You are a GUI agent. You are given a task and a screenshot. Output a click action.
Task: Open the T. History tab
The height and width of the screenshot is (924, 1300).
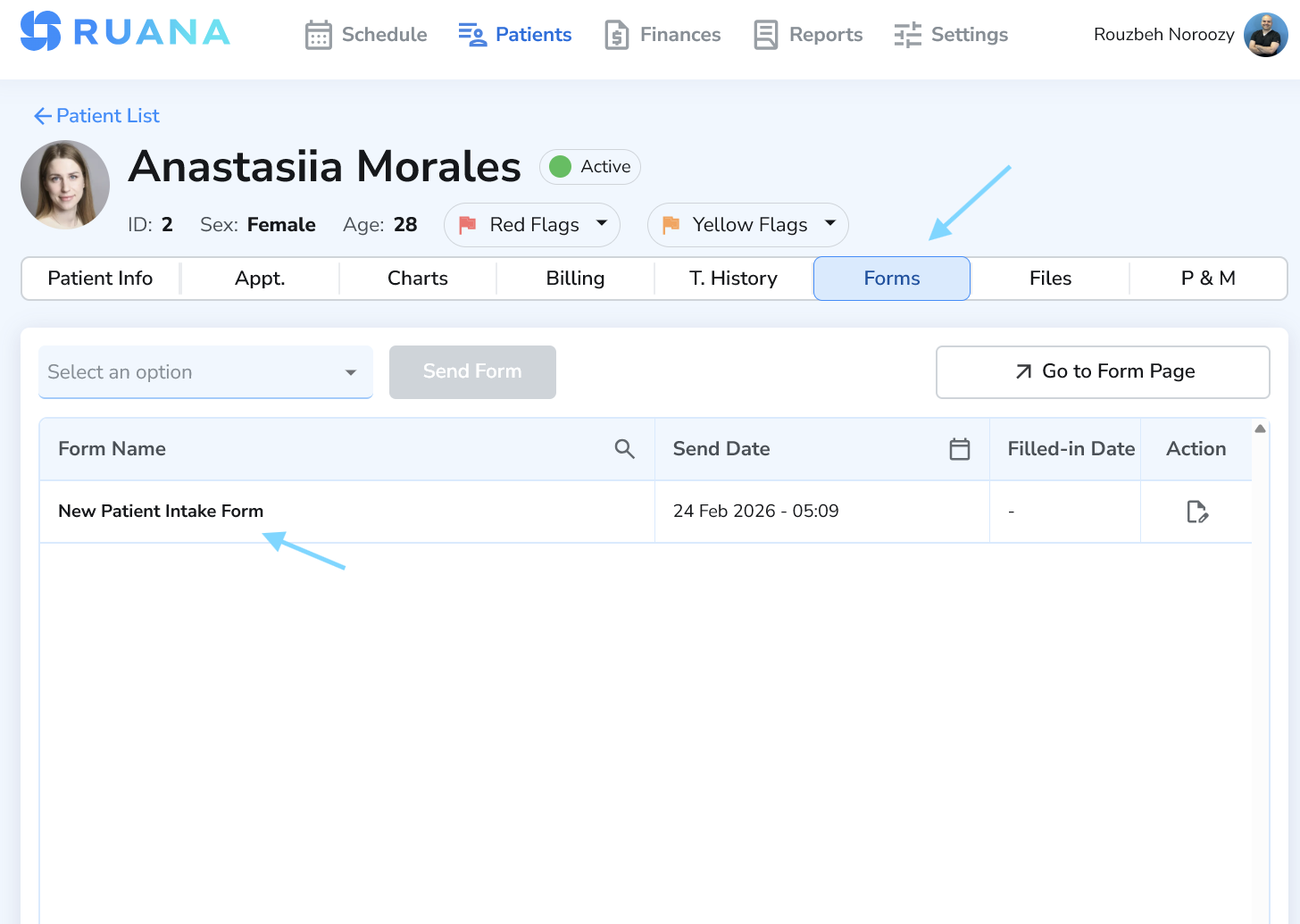click(733, 278)
